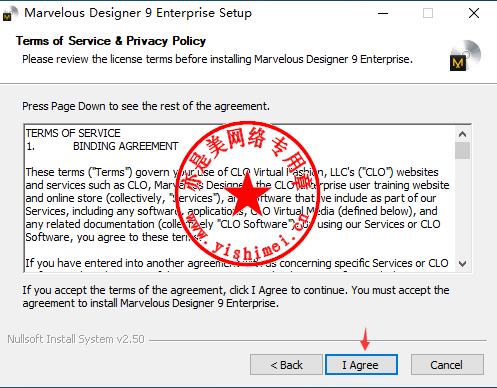Viewport: 497px width, 388px height.
Task: Go back with the Back button
Action: point(286,365)
